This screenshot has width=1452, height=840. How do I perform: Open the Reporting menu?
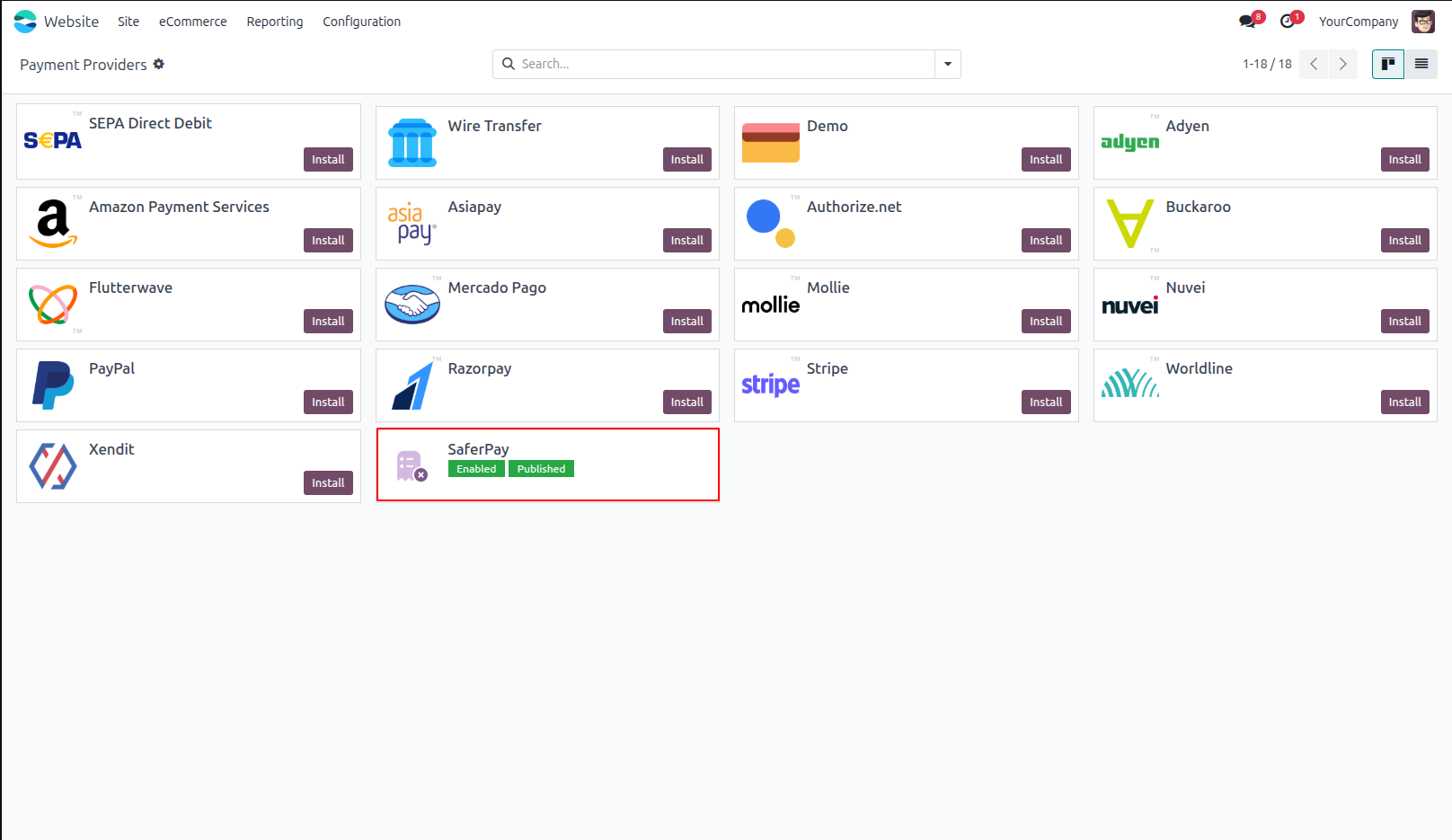tap(275, 22)
